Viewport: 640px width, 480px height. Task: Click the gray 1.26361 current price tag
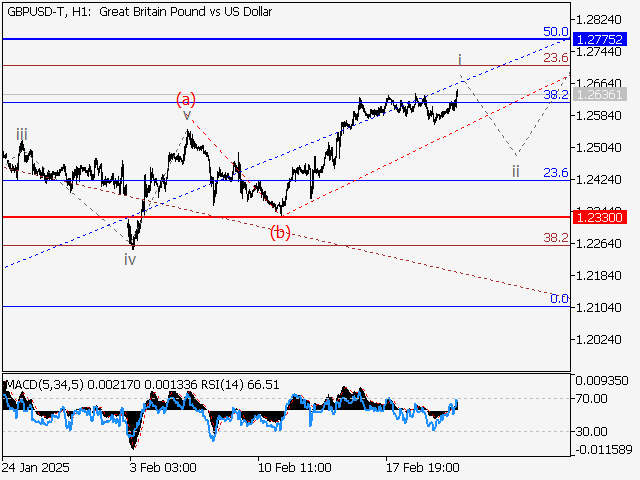coord(602,94)
